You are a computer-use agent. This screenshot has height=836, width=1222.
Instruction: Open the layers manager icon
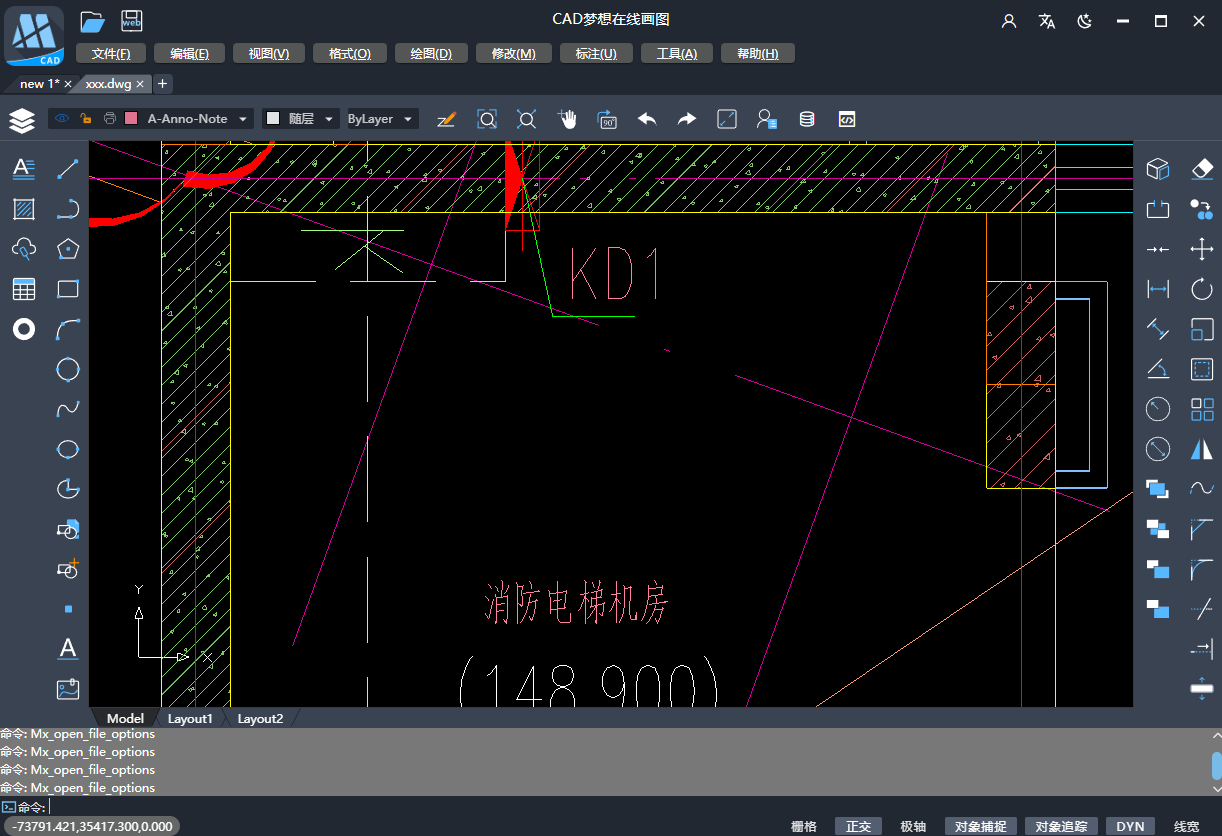point(22,120)
